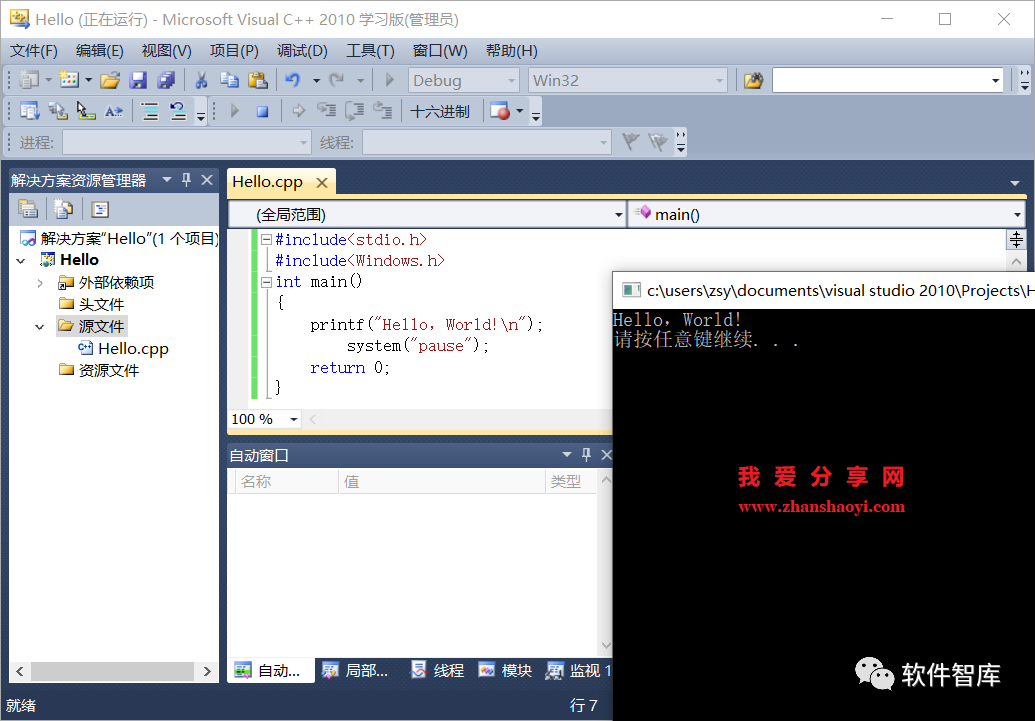Close the Hello.cpp editor tab

[x=322, y=182]
